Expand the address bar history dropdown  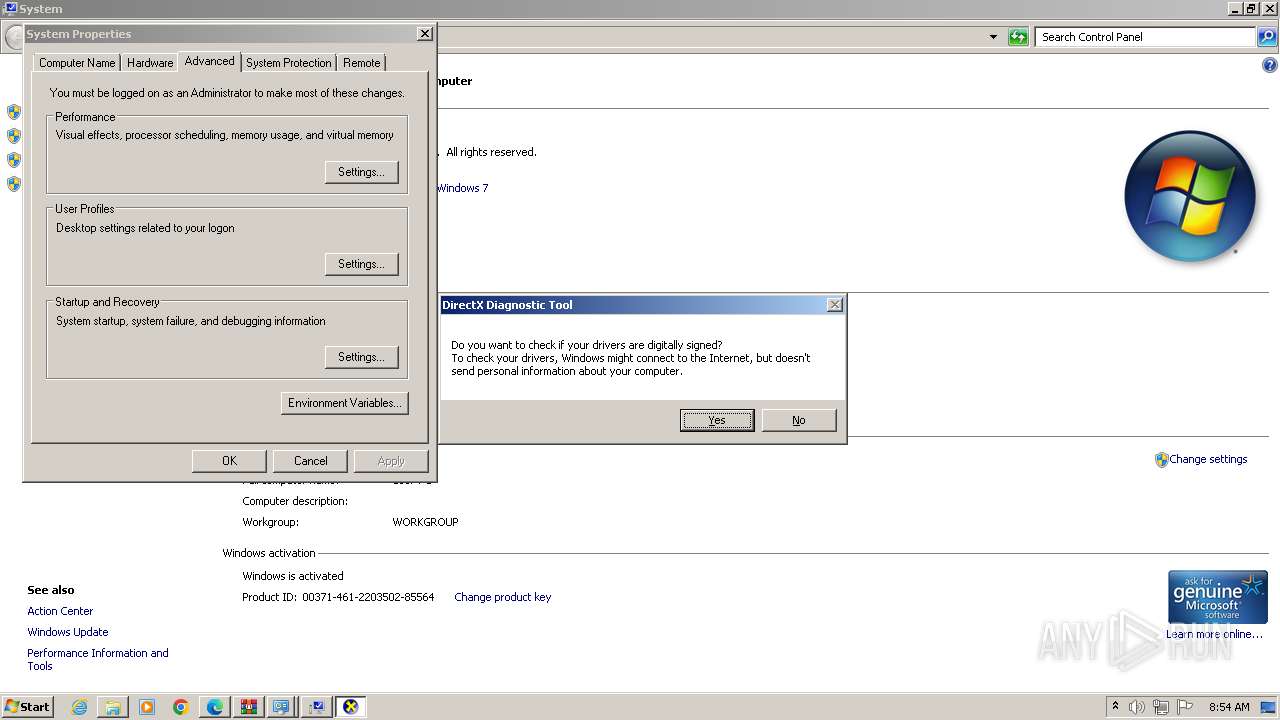tap(993, 37)
